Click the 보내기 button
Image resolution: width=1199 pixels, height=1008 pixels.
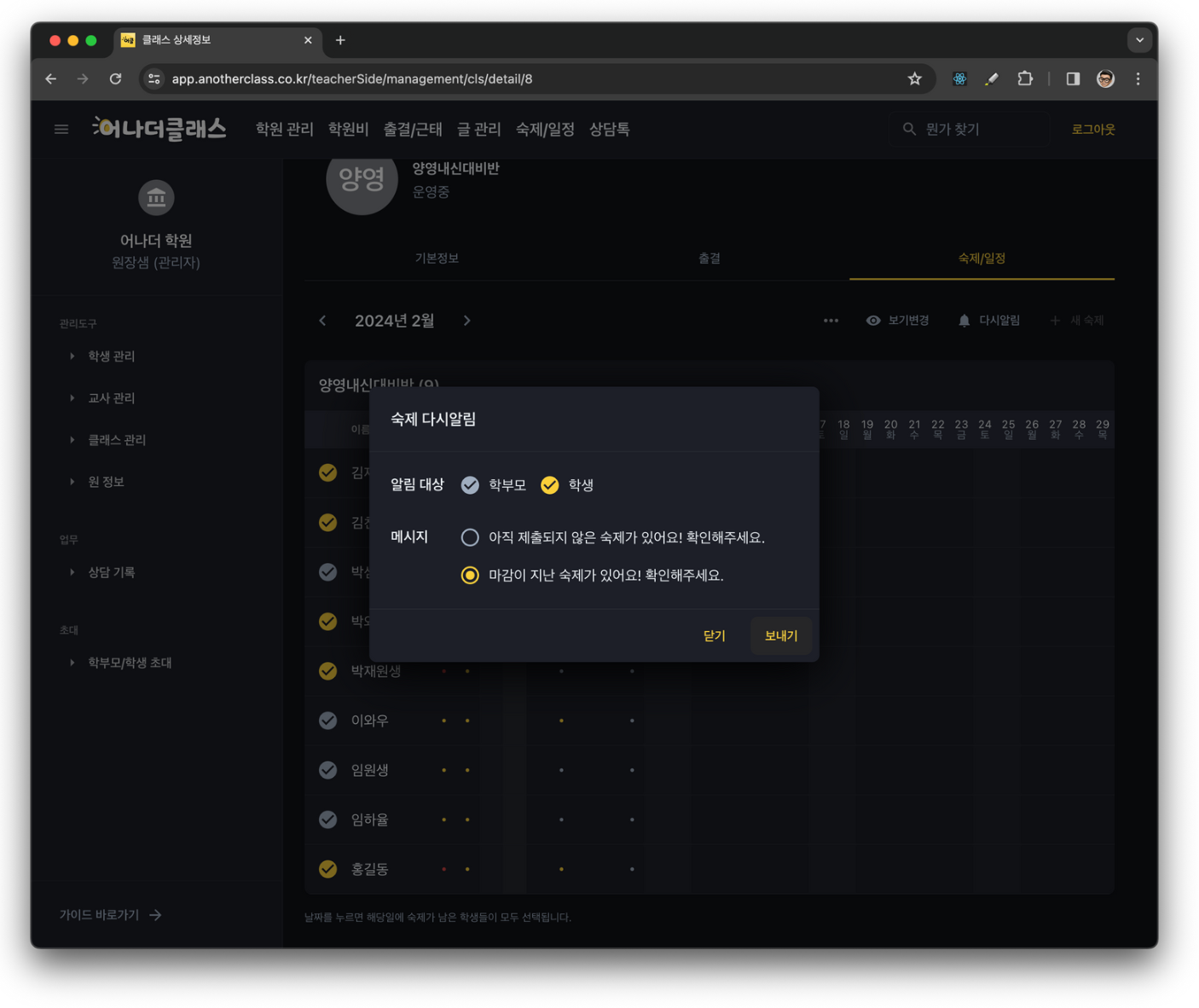click(x=781, y=635)
